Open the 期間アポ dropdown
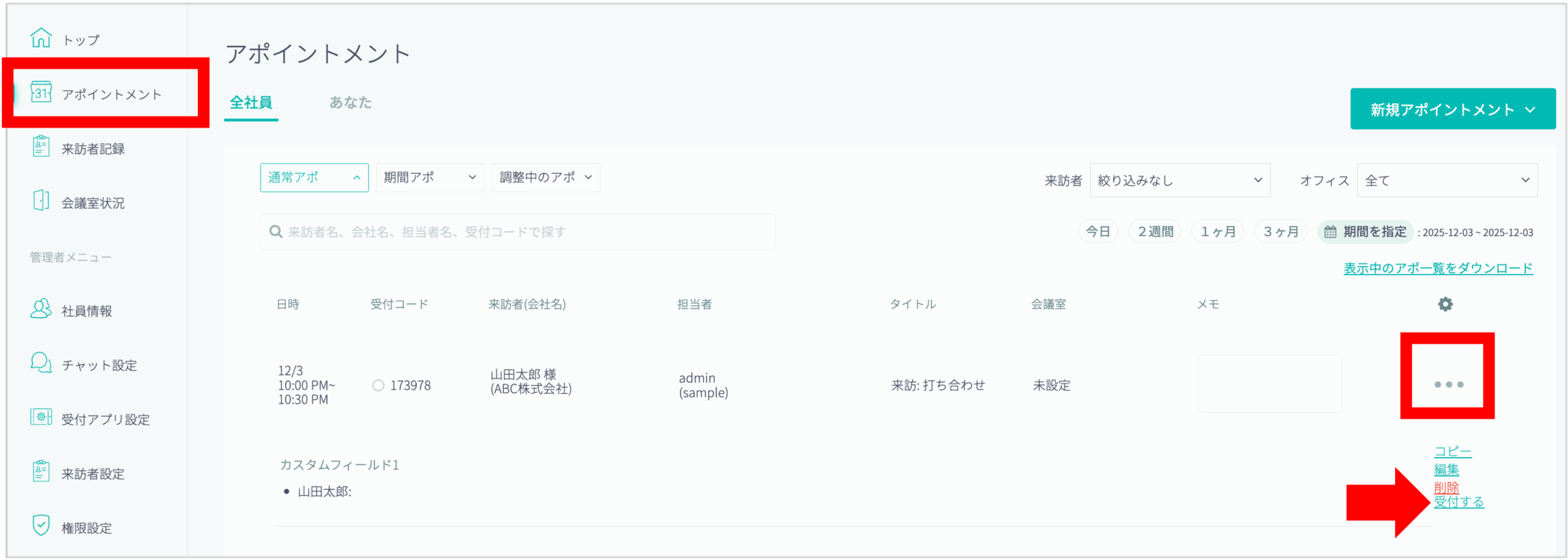The image size is (1568, 560). [429, 178]
